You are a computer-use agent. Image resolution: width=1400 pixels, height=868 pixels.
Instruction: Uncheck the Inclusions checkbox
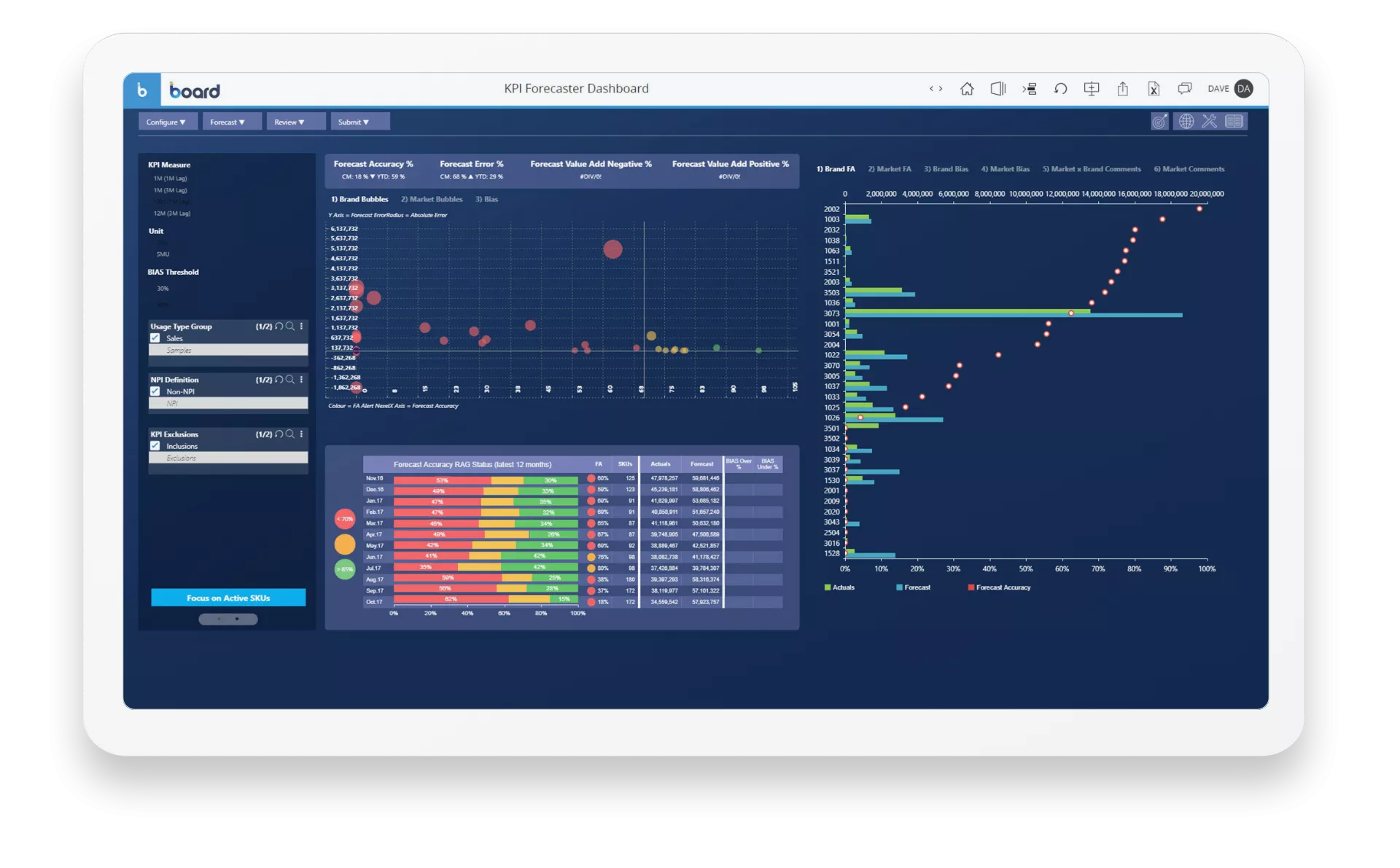point(155,446)
